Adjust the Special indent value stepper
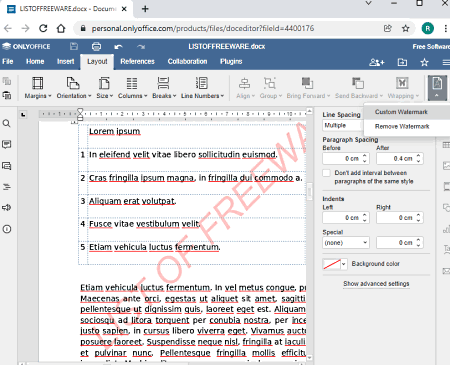Image resolution: width=450 pixels, height=365 pixels. pyautogui.click(x=419, y=243)
